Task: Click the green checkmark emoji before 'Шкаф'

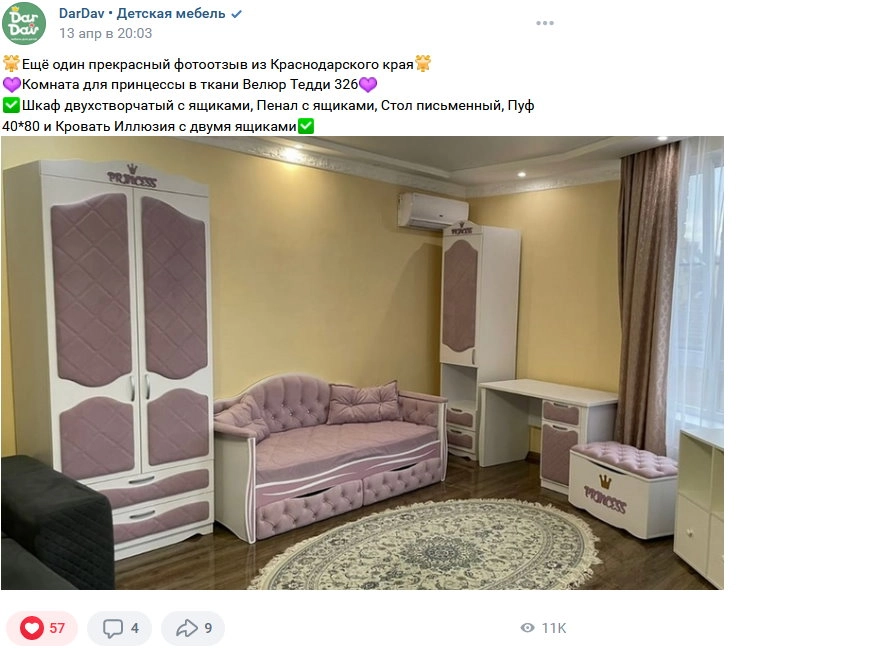Action: (x=11, y=105)
